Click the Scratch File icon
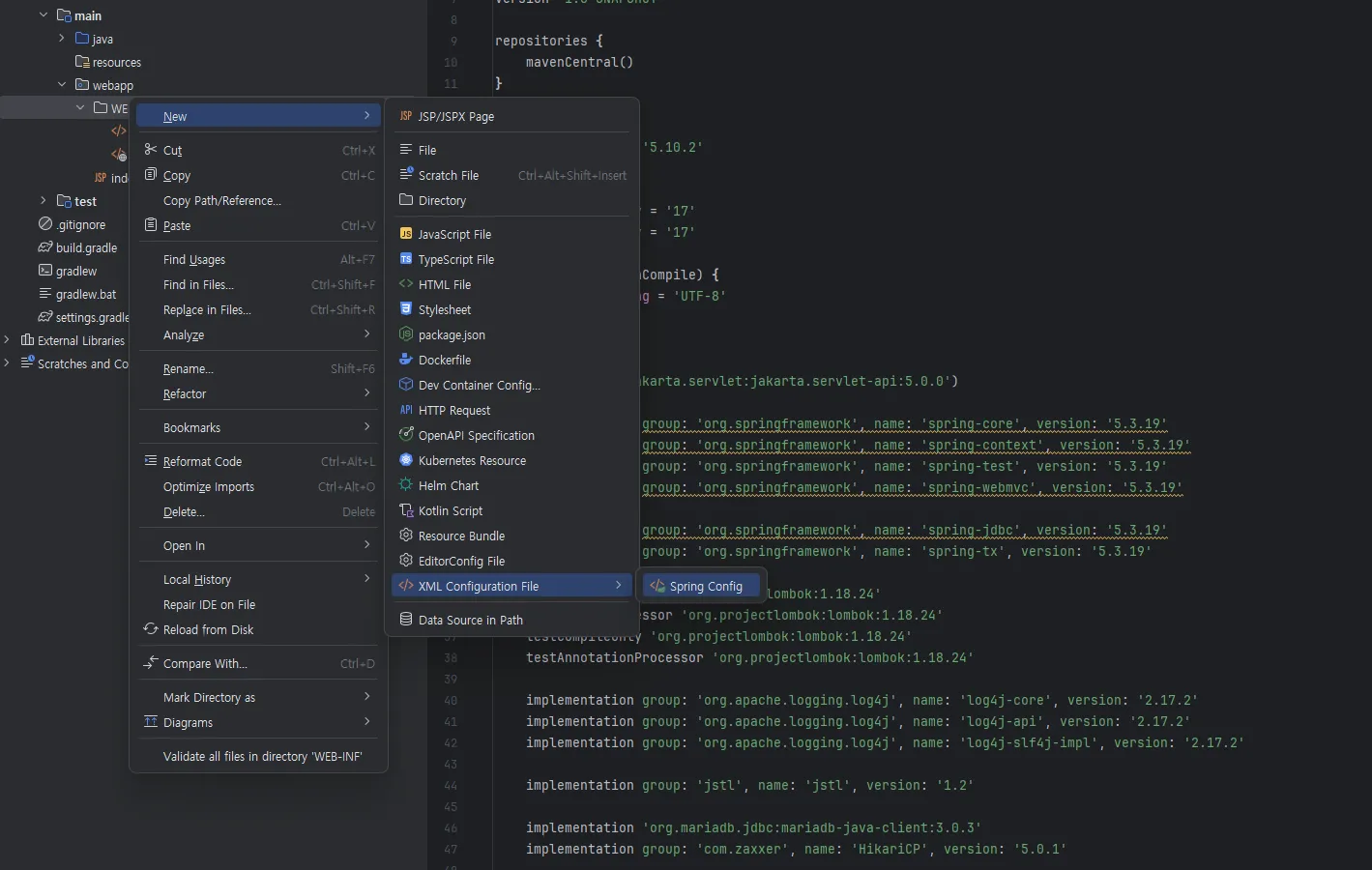Viewport: 1372px width, 870px height. point(406,175)
